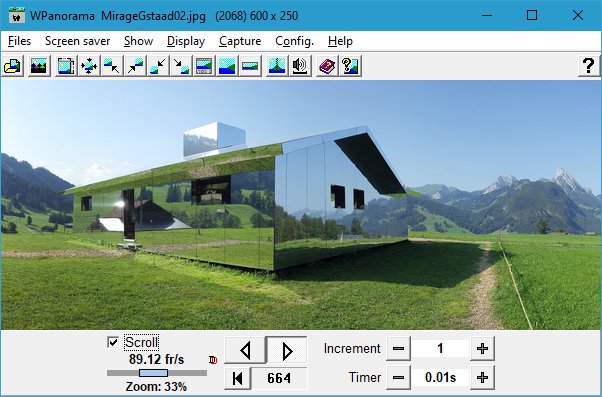
Task: Click the Zoom: 33% label
Action: click(156, 387)
